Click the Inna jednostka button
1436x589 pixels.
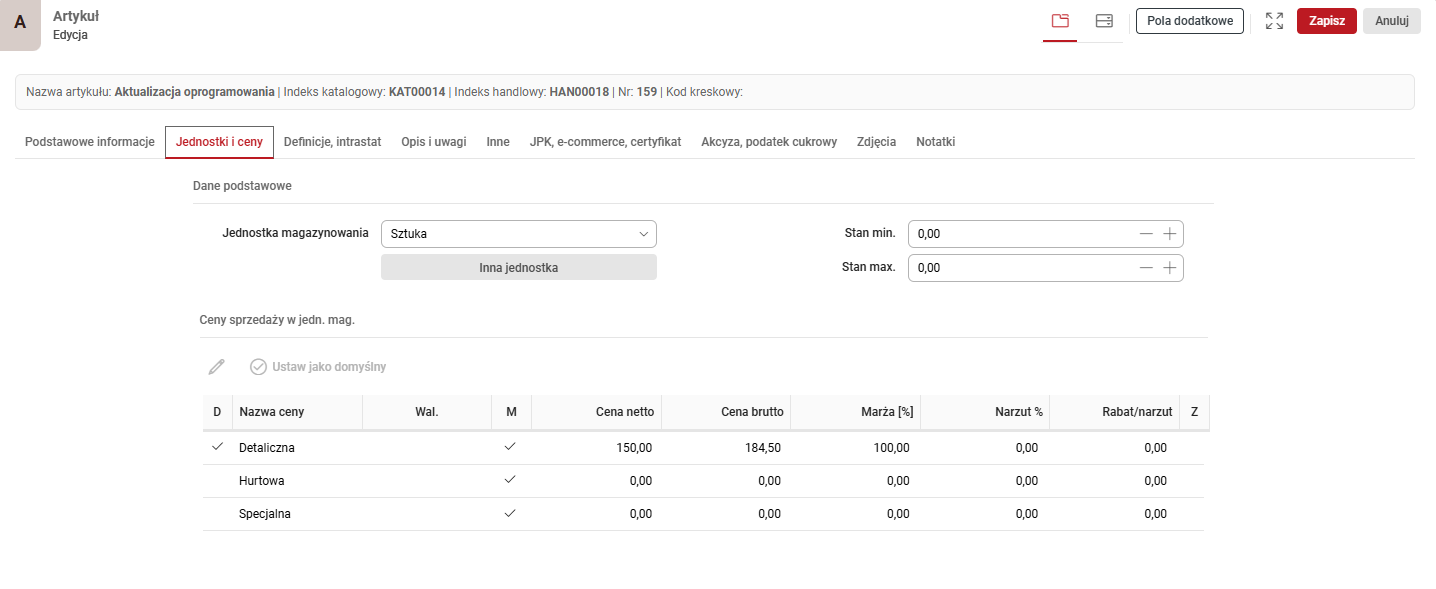[518, 267]
